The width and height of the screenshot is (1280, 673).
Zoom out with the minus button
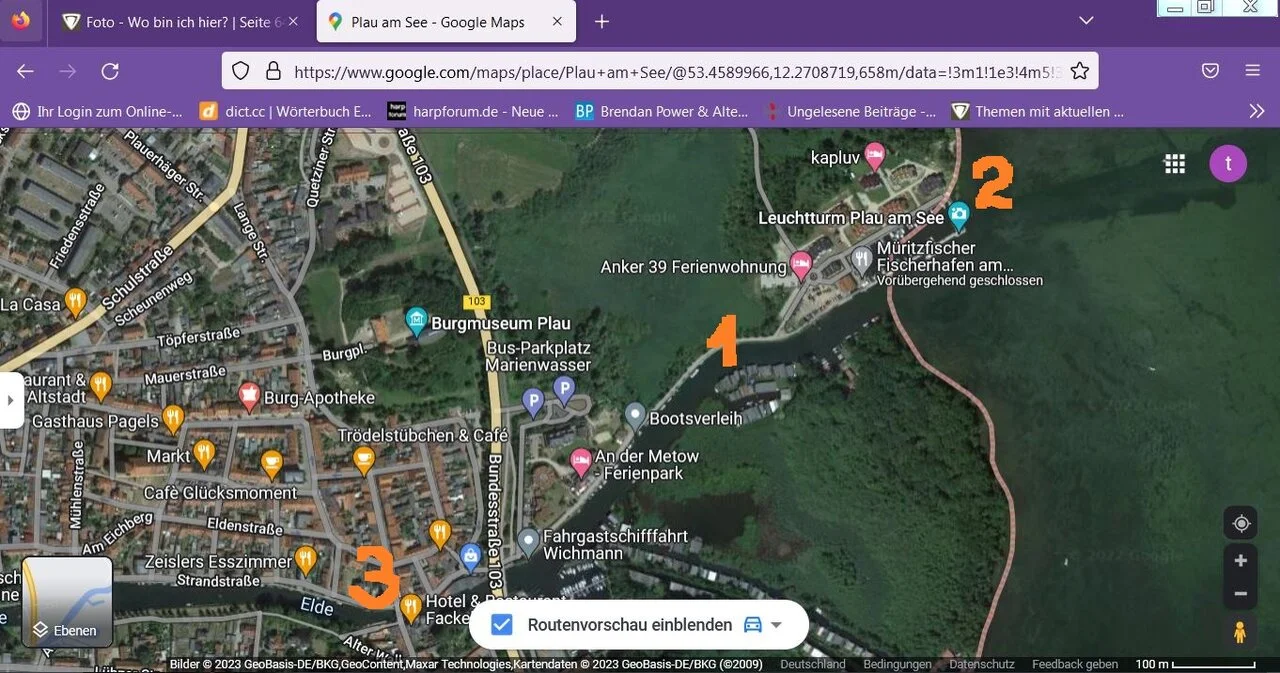(x=1241, y=594)
